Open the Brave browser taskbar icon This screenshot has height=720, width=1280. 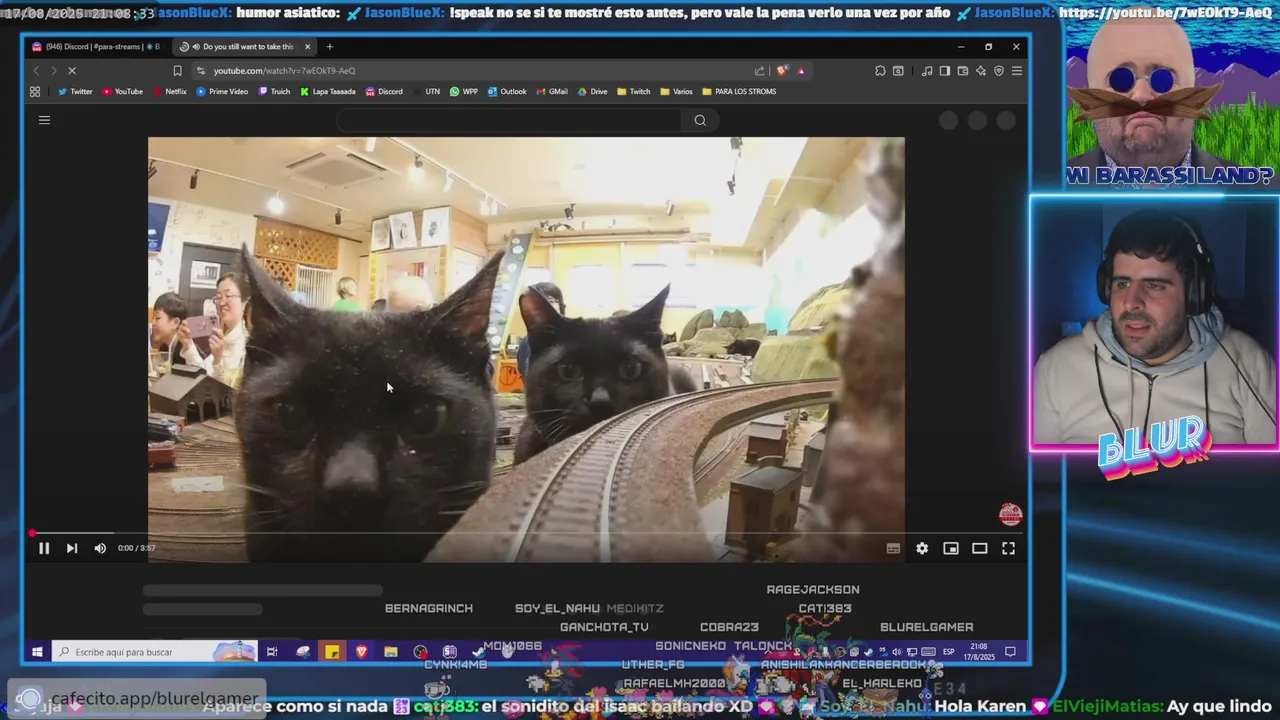(361, 652)
